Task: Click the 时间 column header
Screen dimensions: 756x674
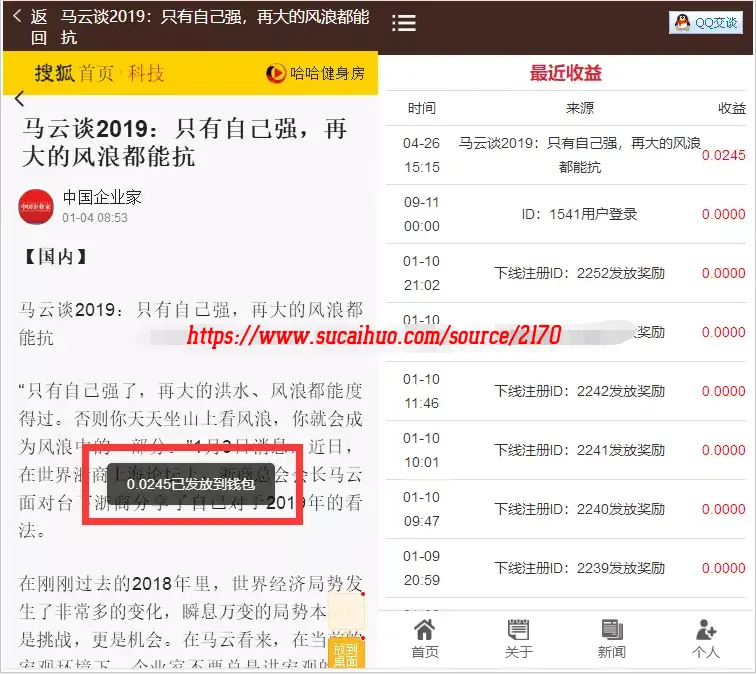Action: pyautogui.click(x=421, y=108)
